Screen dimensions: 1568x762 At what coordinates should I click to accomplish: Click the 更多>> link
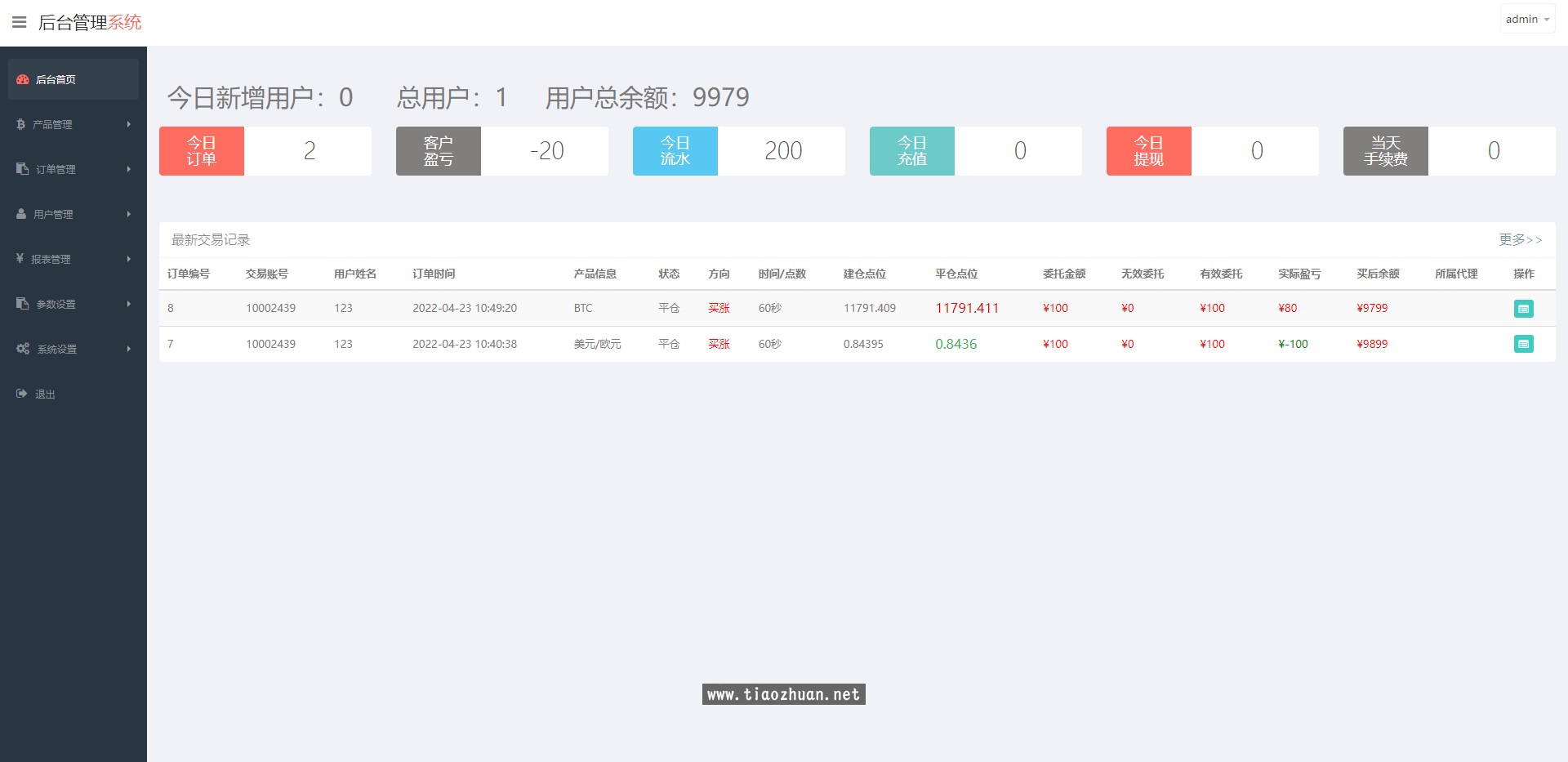tap(1520, 239)
